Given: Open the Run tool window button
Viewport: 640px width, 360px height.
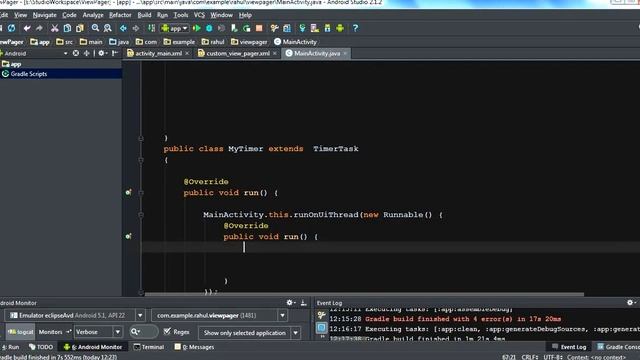Looking at the screenshot, I should (10, 347).
